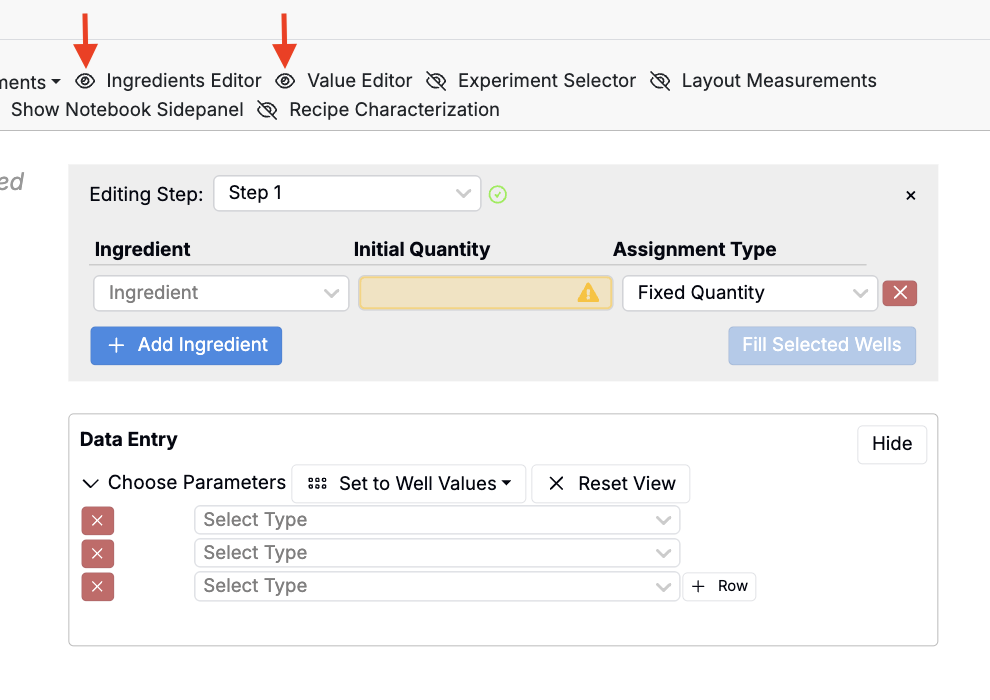990x700 pixels.
Task: Toggle the Value Editor eye icon
Action: click(286, 81)
